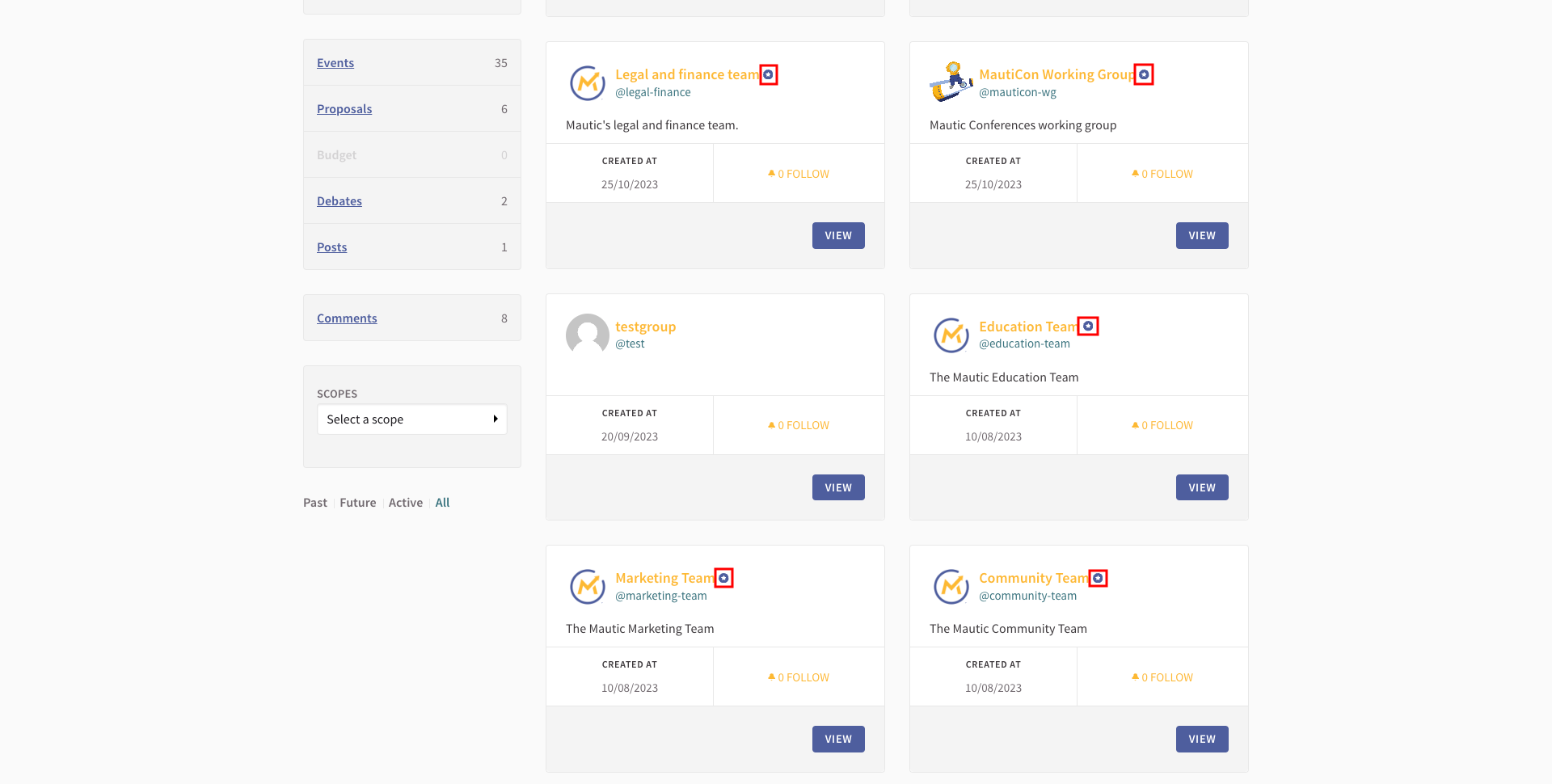The image size is (1552, 784).
Task: Click verified badge beside Legal and finance team
Action: (768, 75)
